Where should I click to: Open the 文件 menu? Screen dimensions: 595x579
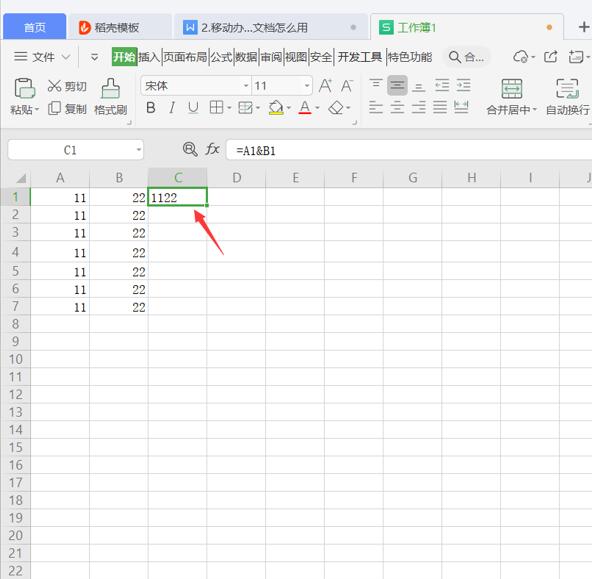tap(42, 57)
